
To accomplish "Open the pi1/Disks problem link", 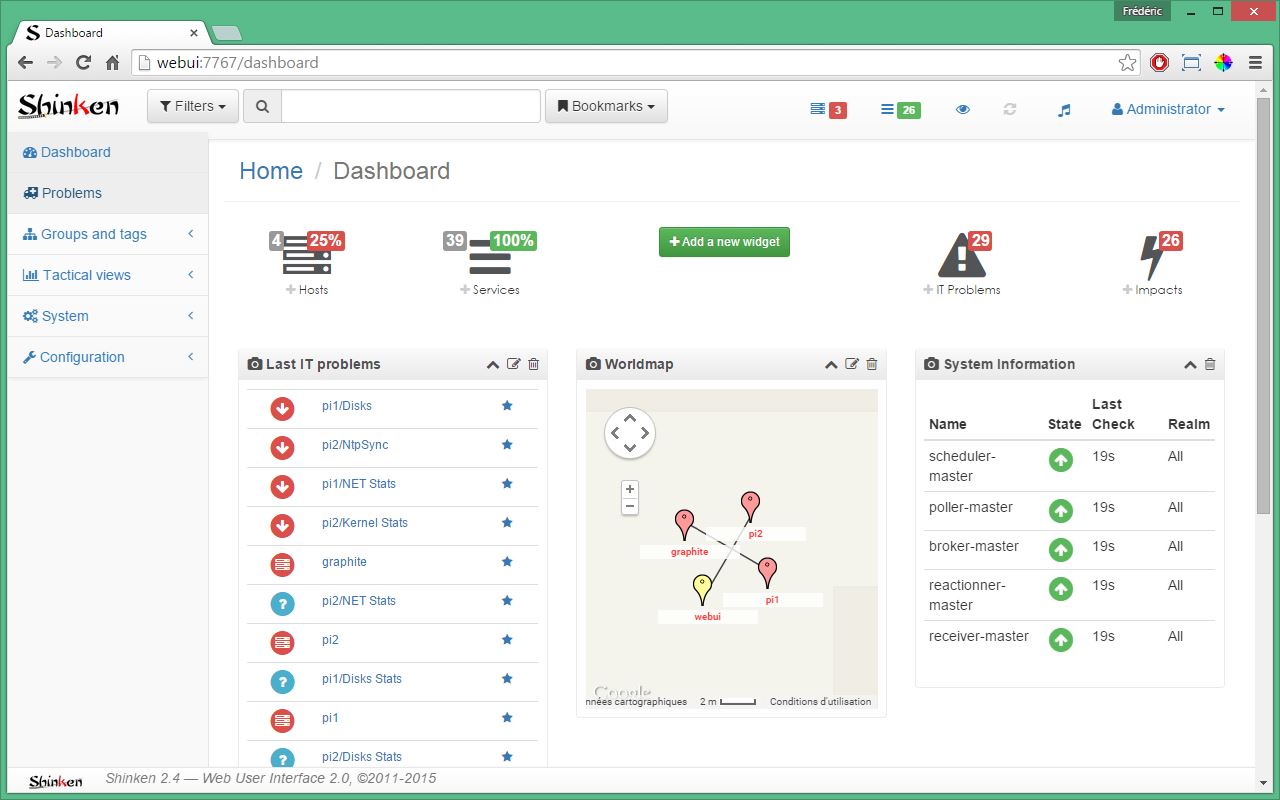I will (347, 406).
